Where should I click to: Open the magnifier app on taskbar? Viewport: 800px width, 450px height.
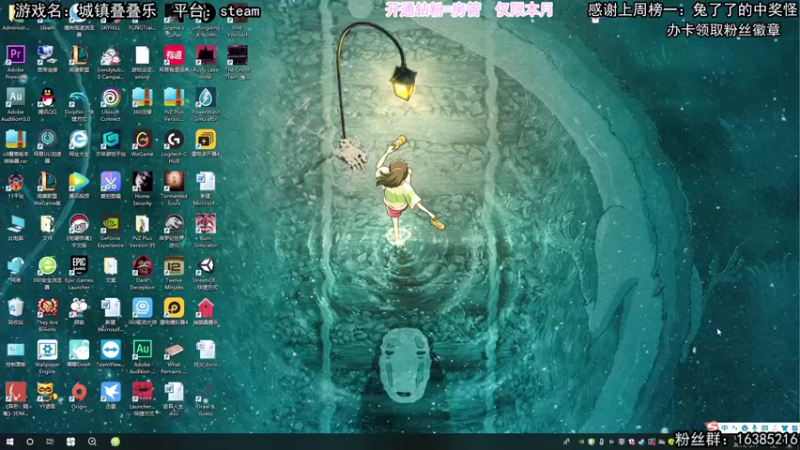click(92, 441)
